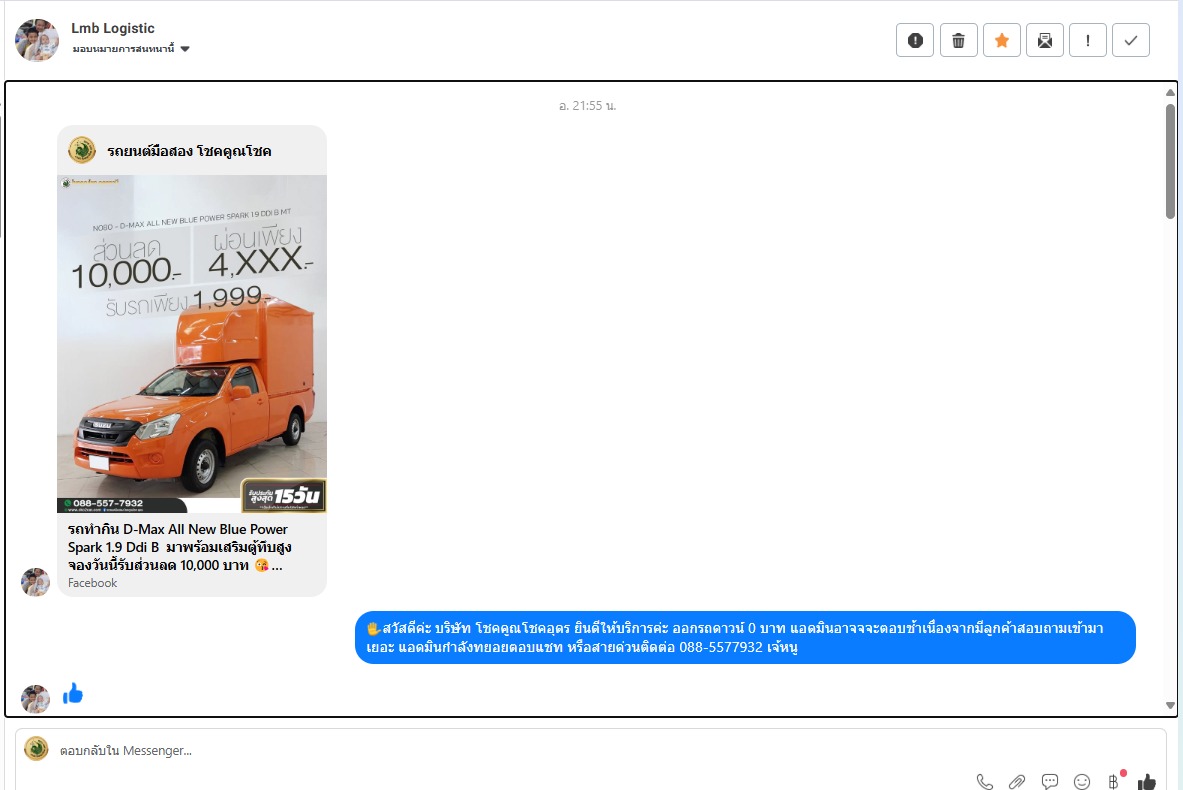Open the emoji picker
This screenshot has width=1183, height=790.
point(1082,781)
